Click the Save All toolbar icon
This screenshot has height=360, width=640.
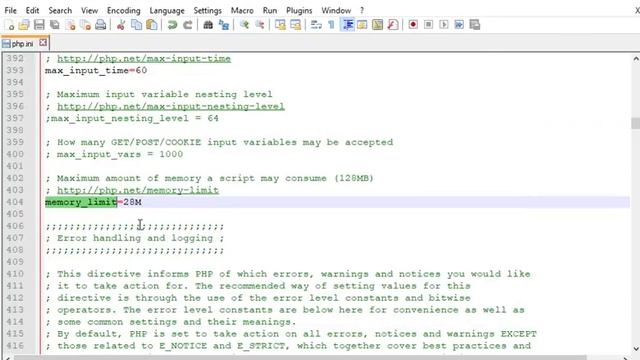[x=54, y=25]
